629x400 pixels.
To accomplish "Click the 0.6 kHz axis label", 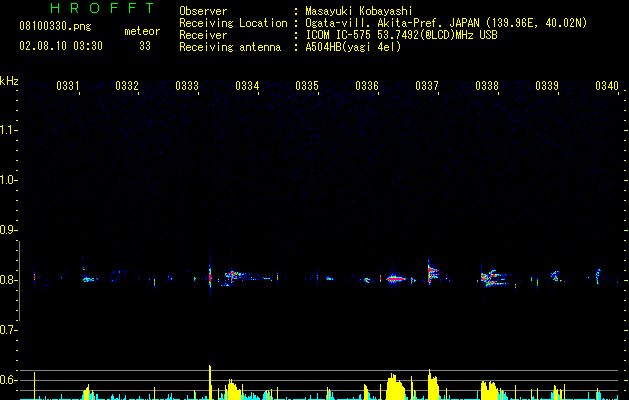I will pyautogui.click(x=7, y=380).
